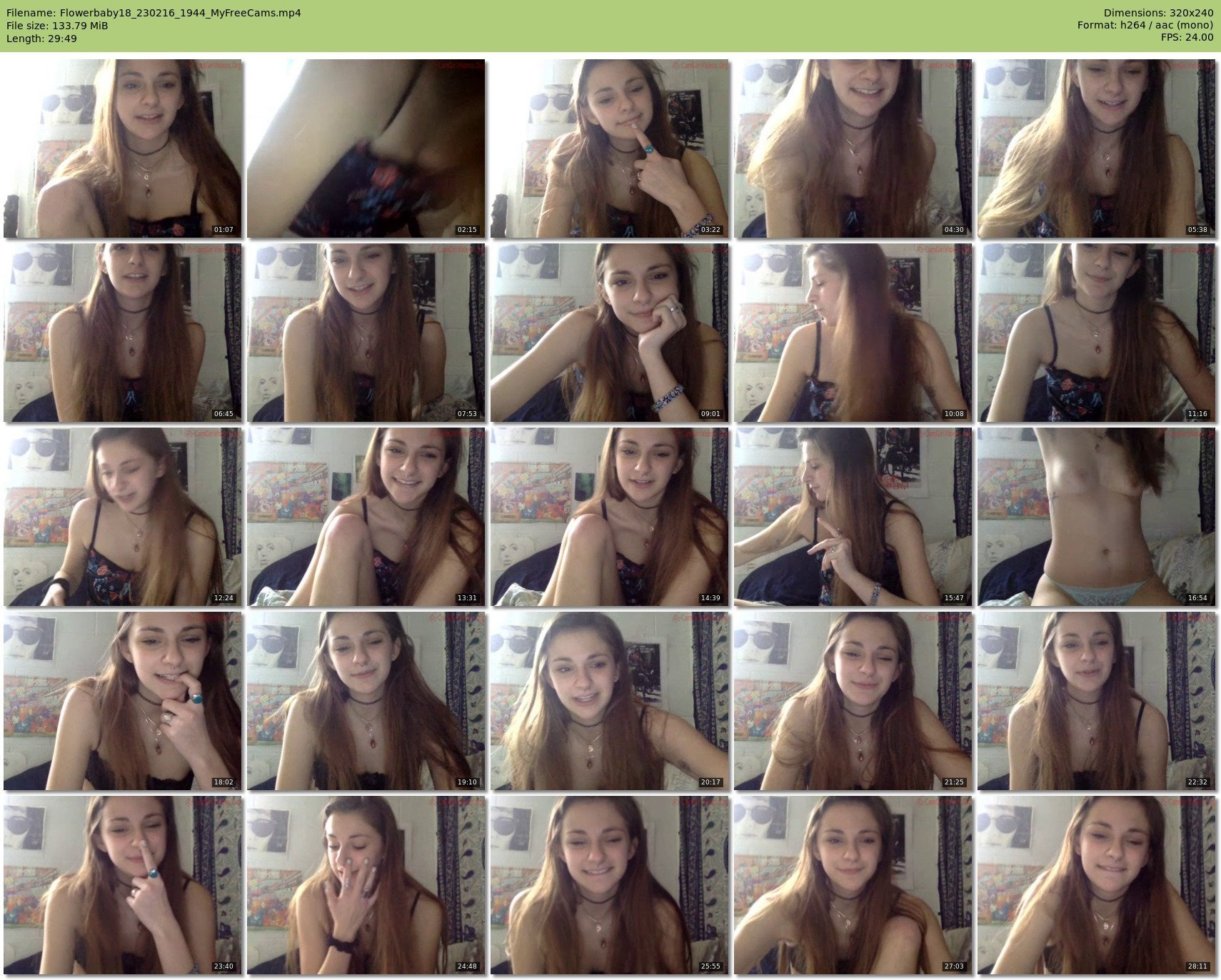The height and width of the screenshot is (980, 1221).
Task: Select the thumbnail stamped 01:07
Action: [123, 148]
